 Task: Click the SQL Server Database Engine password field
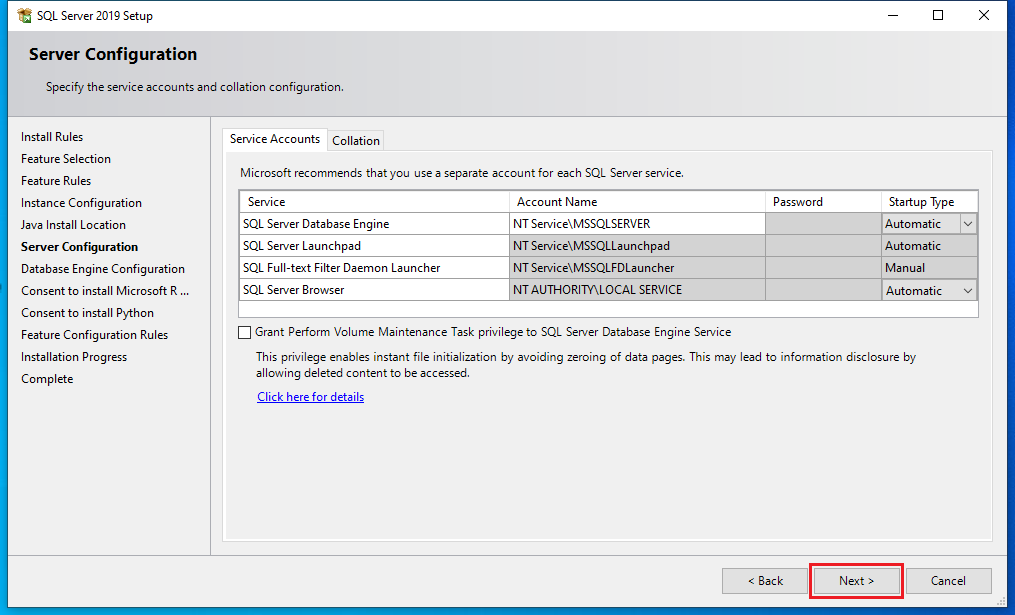pyautogui.click(x=822, y=224)
